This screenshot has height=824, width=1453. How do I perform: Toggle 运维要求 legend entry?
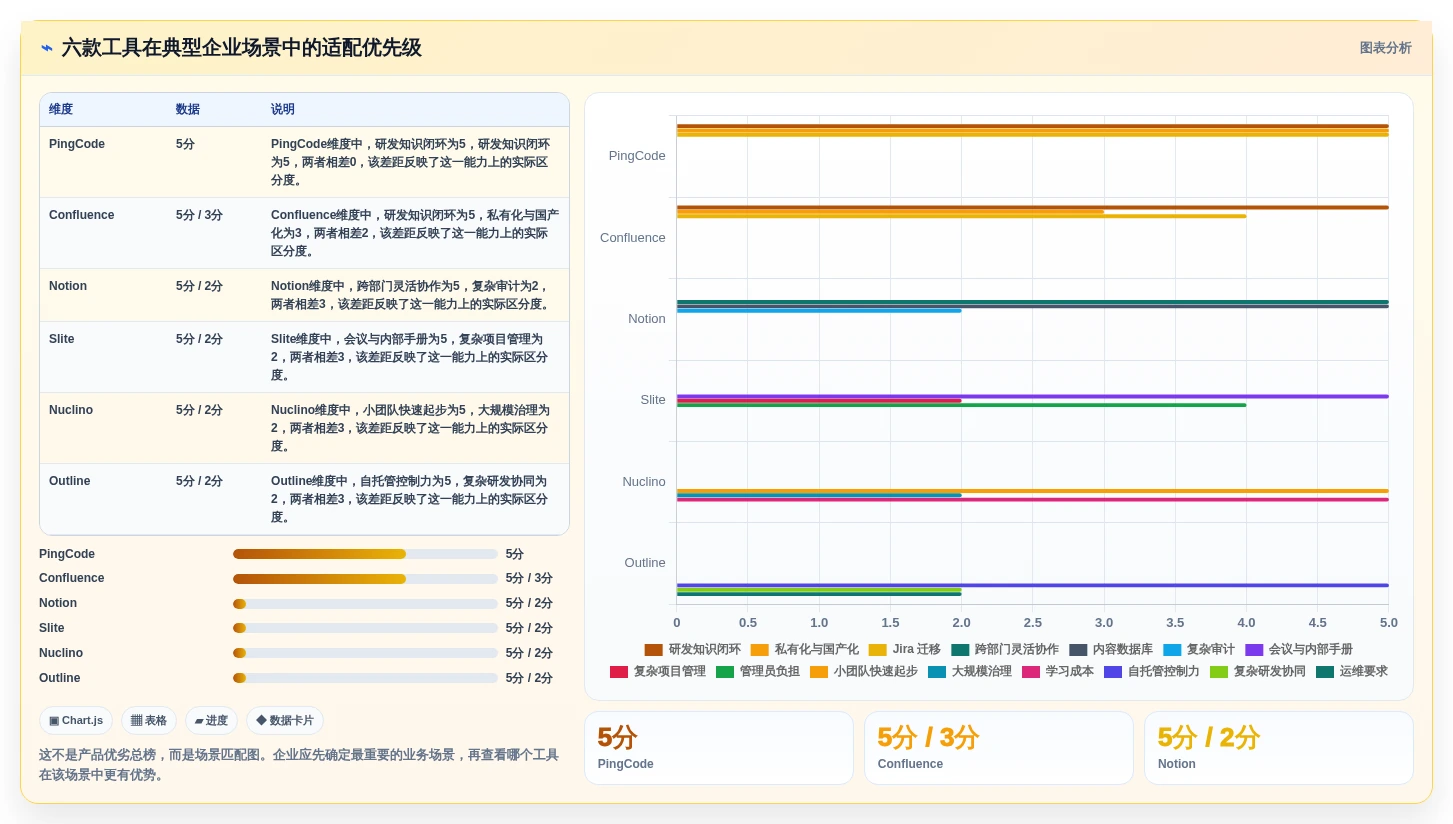1352,671
